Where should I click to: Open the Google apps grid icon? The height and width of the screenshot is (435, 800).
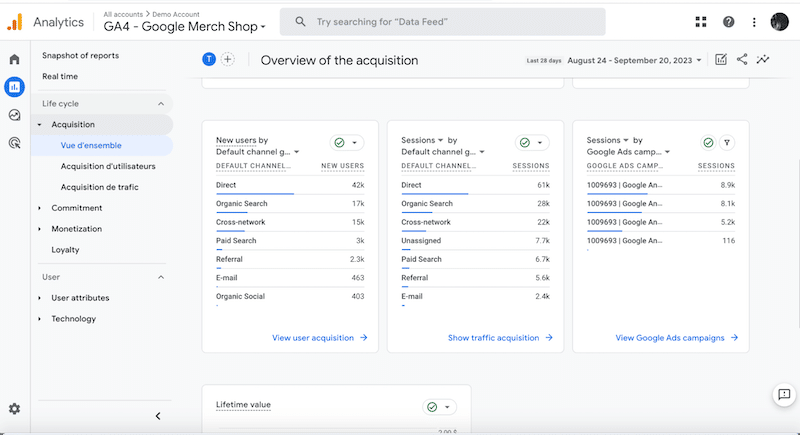701,22
